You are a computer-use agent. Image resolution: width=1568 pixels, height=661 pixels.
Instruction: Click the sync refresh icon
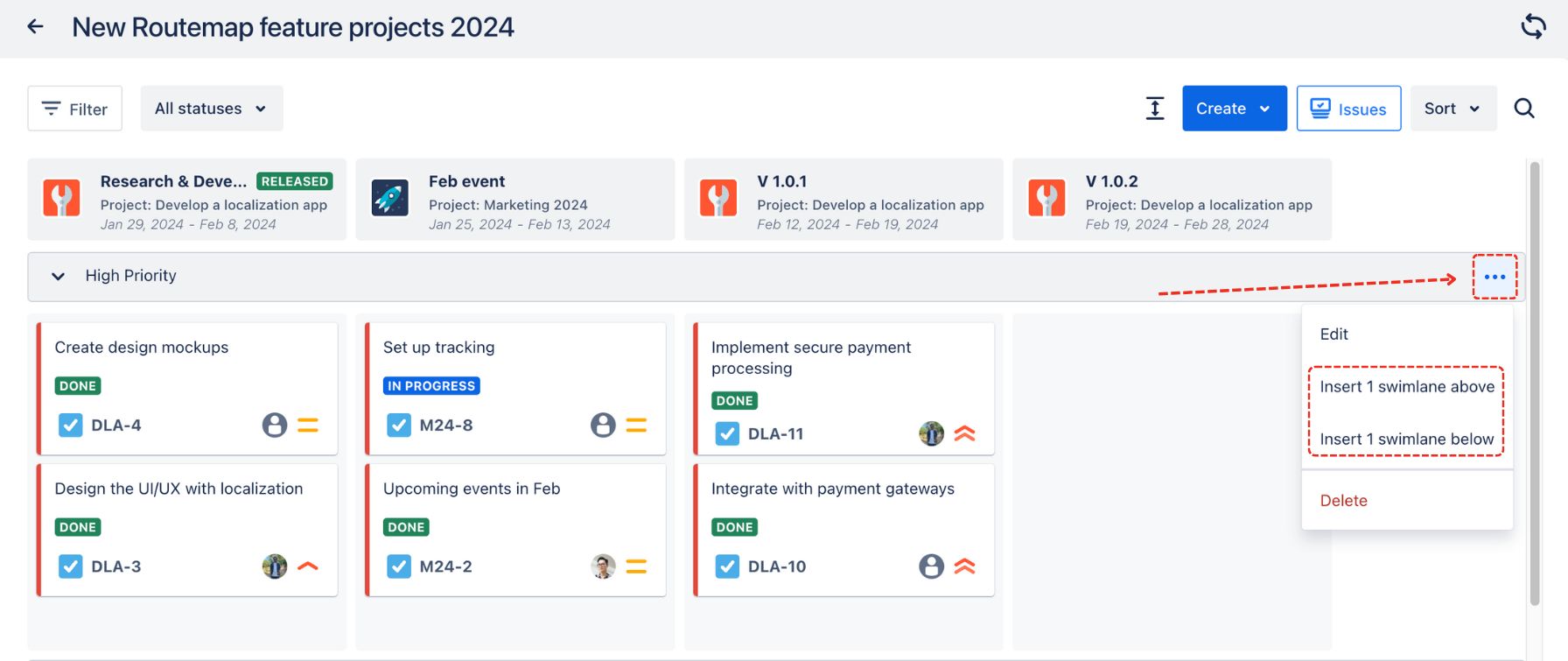pyautogui.click(x=1533, y=26)
